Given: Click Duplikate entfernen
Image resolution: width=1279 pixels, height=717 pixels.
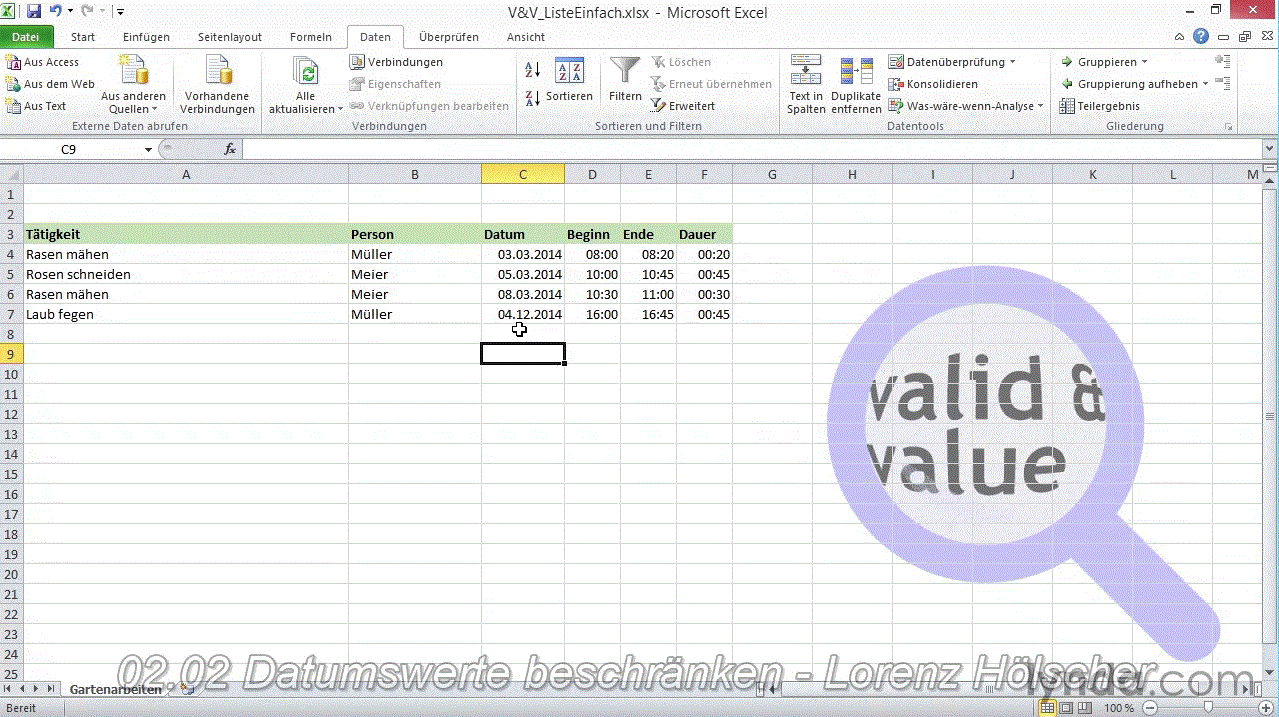Looking at the screenshot, I should [856, 85].
